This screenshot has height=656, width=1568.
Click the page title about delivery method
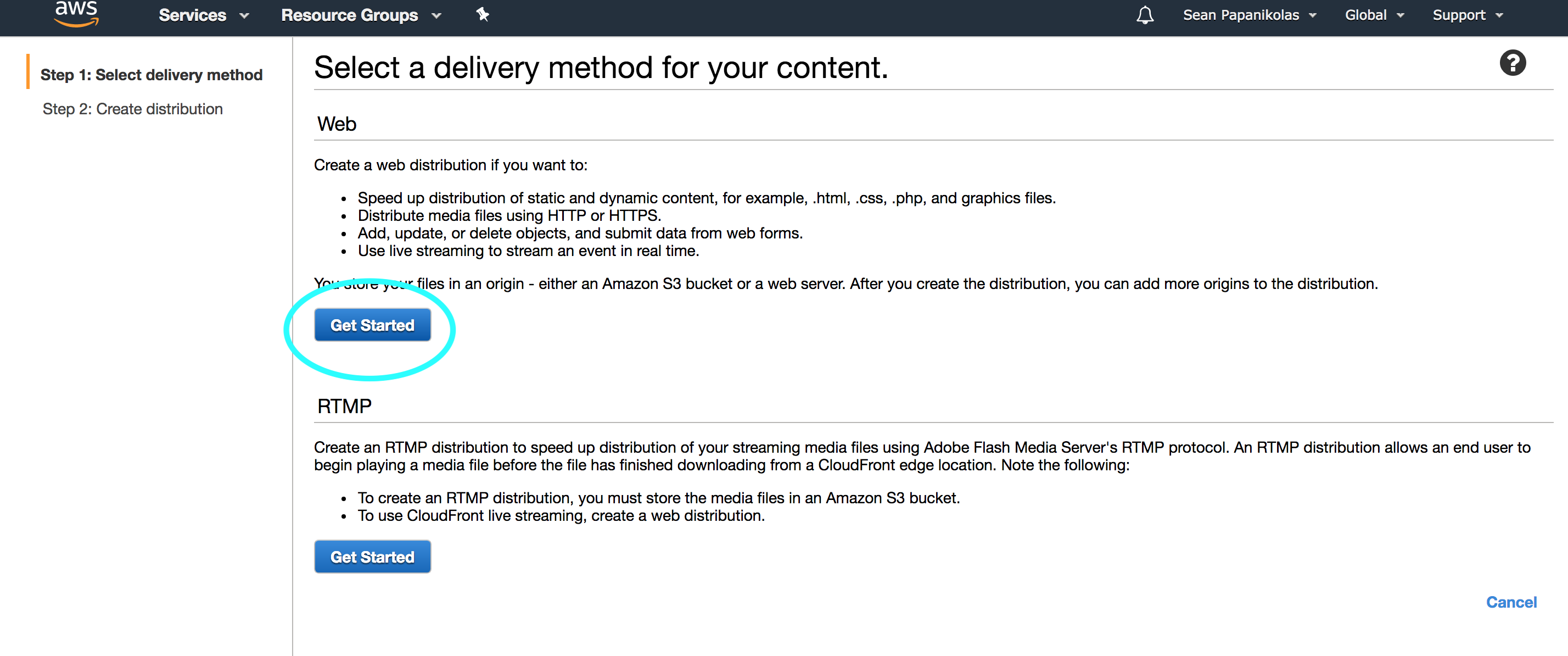click(x=601, y=68)
